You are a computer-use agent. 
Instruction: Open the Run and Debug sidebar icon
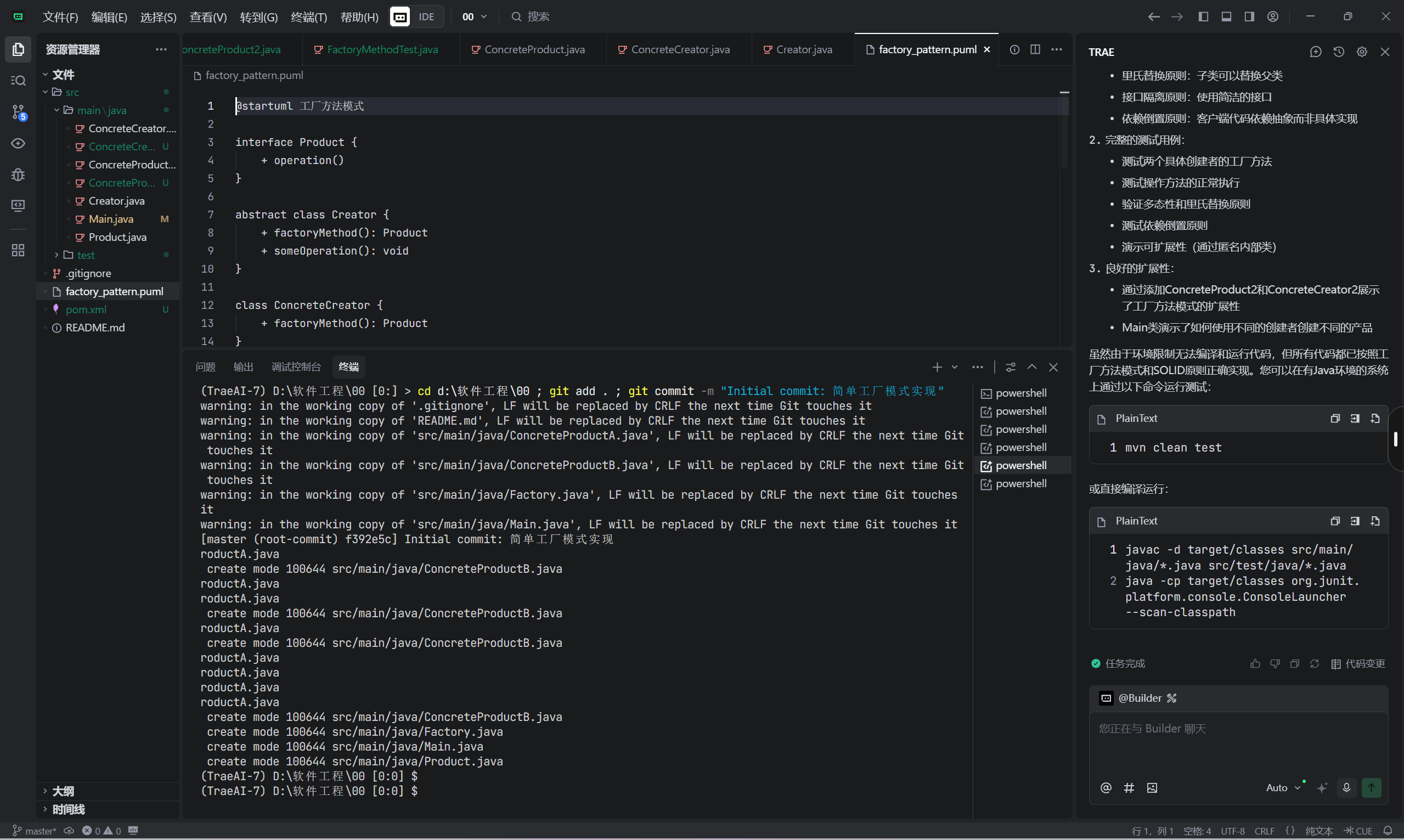pyautogui.click(x=18, y=174)
